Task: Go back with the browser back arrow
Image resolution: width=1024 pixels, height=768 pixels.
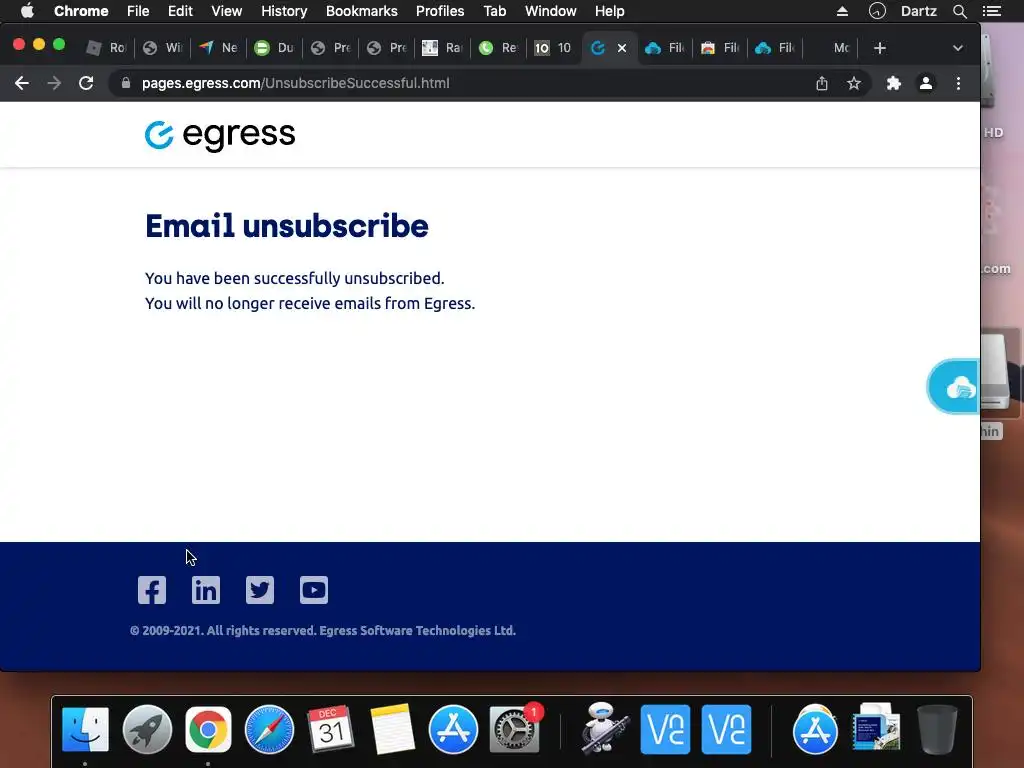Action: [x=22, y=83]
